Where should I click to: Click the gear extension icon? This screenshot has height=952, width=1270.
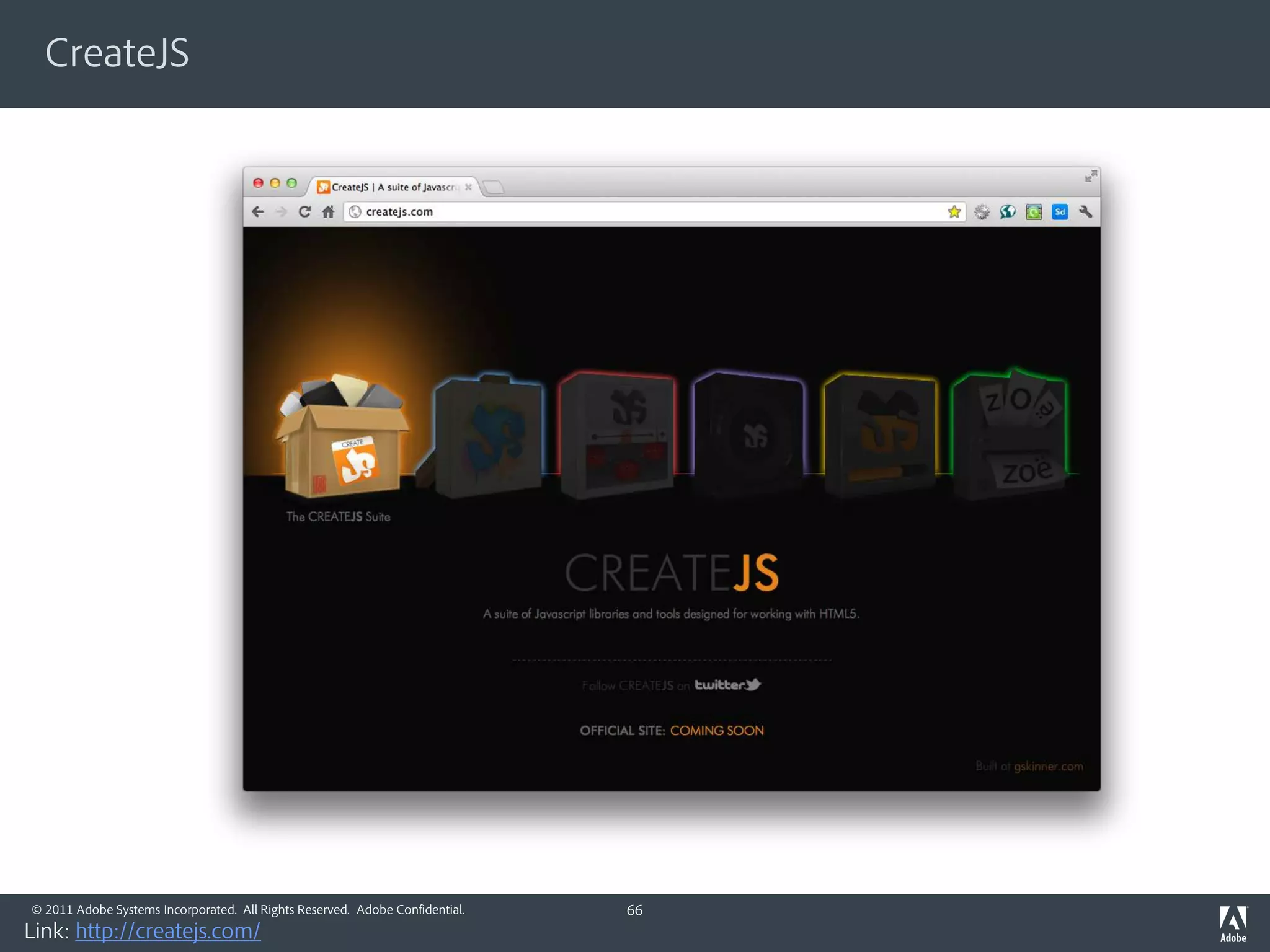coord(982,213)
